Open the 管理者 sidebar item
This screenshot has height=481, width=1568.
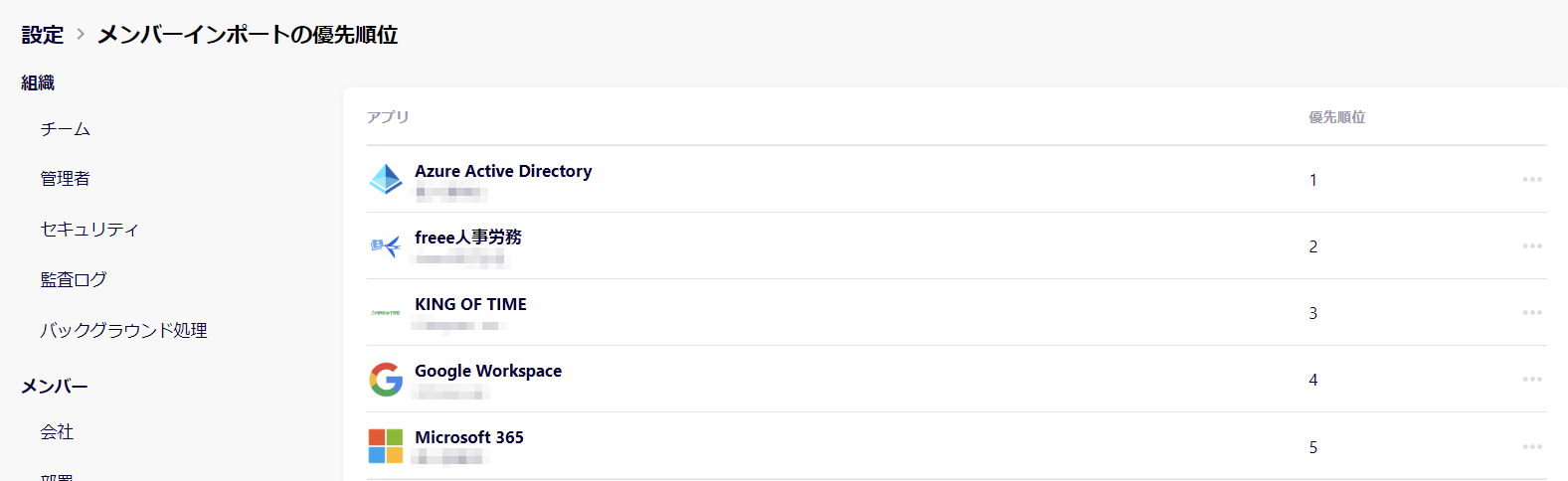[x=66, y=179]
